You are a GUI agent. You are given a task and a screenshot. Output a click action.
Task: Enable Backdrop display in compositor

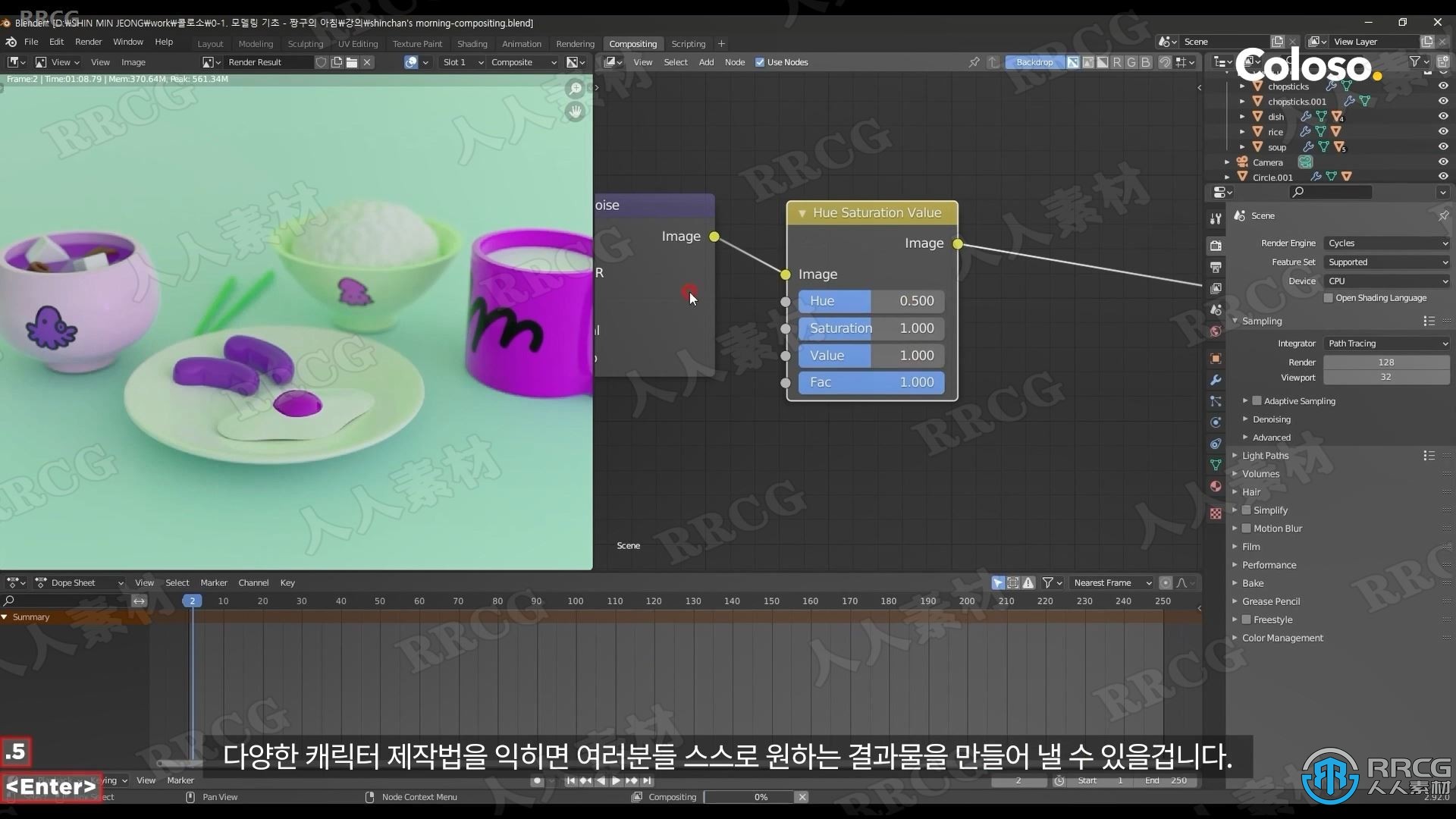[1033, 61]
